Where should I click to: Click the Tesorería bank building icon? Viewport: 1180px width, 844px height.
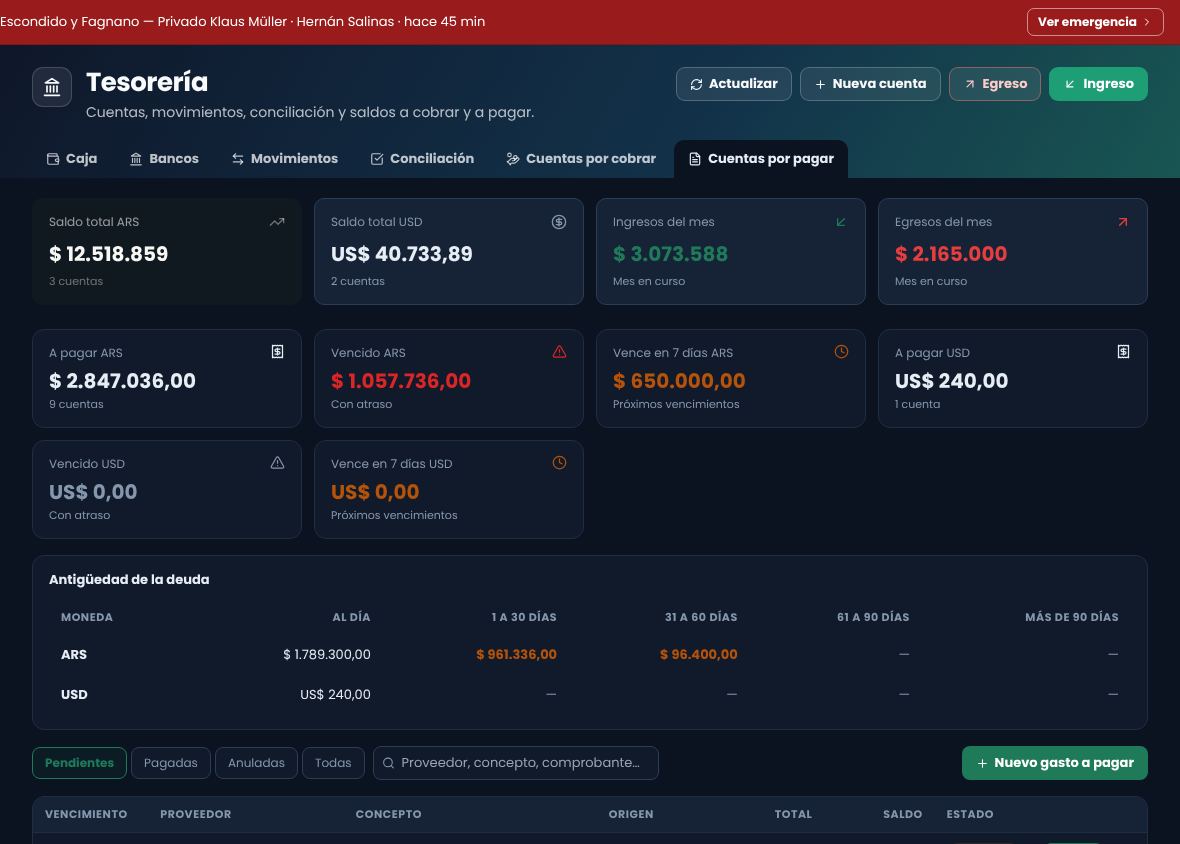(52, 87)
